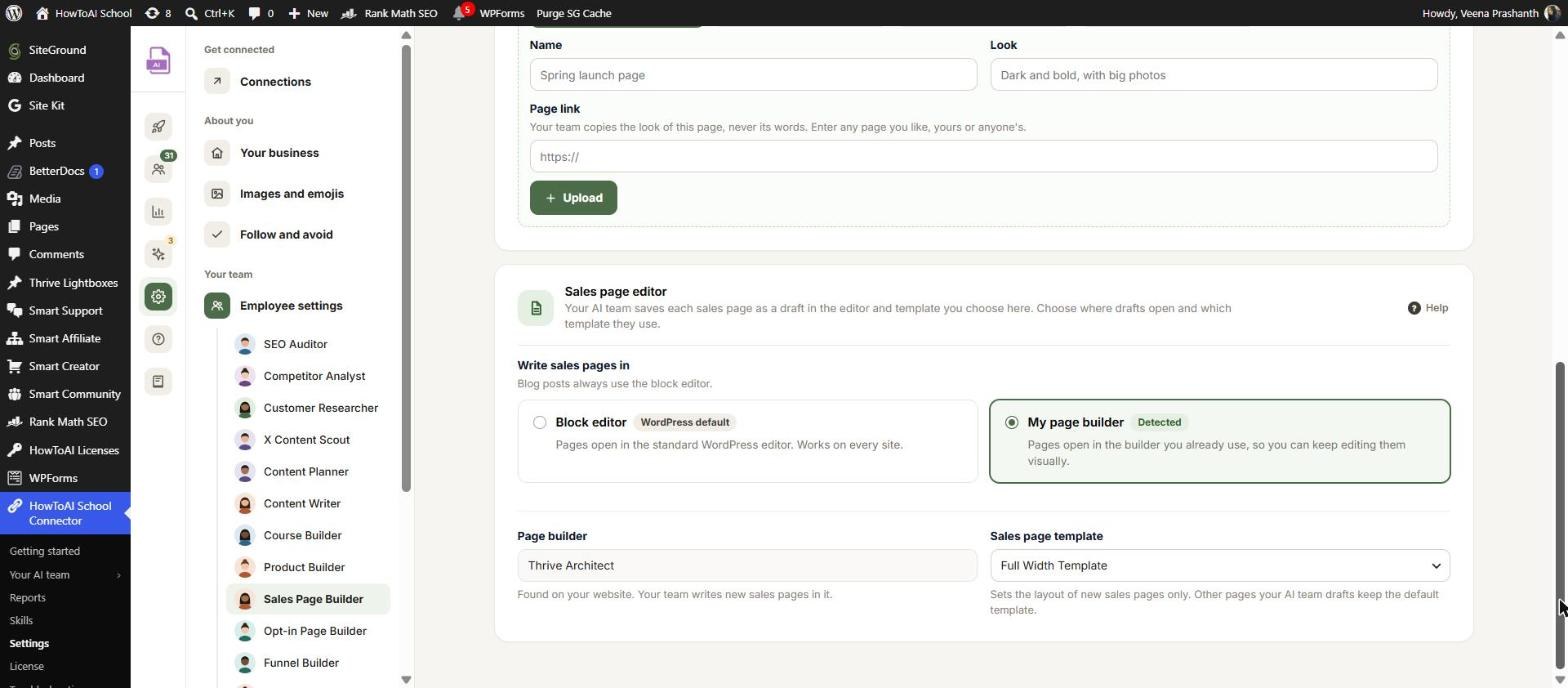Click the Page link URL field
Viewport: 1568px width, 688px height.
[983, 157]
